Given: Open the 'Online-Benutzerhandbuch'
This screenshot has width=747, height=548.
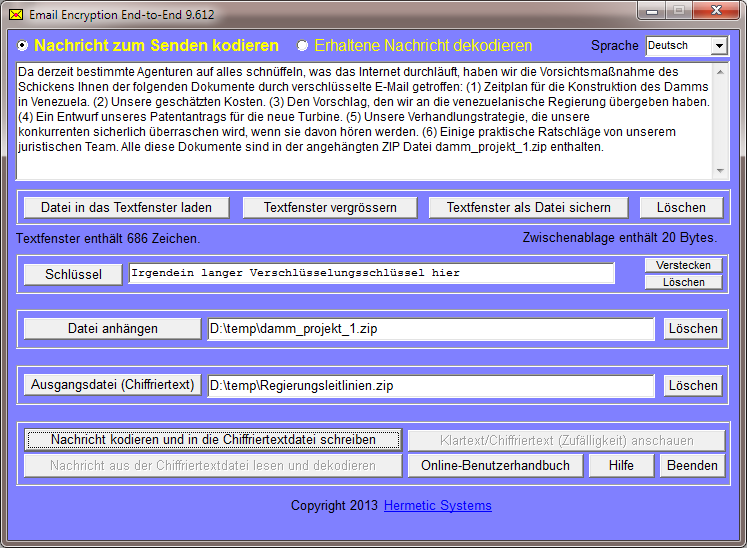Looking at the screenshot, I should click(x=495, y=465).
